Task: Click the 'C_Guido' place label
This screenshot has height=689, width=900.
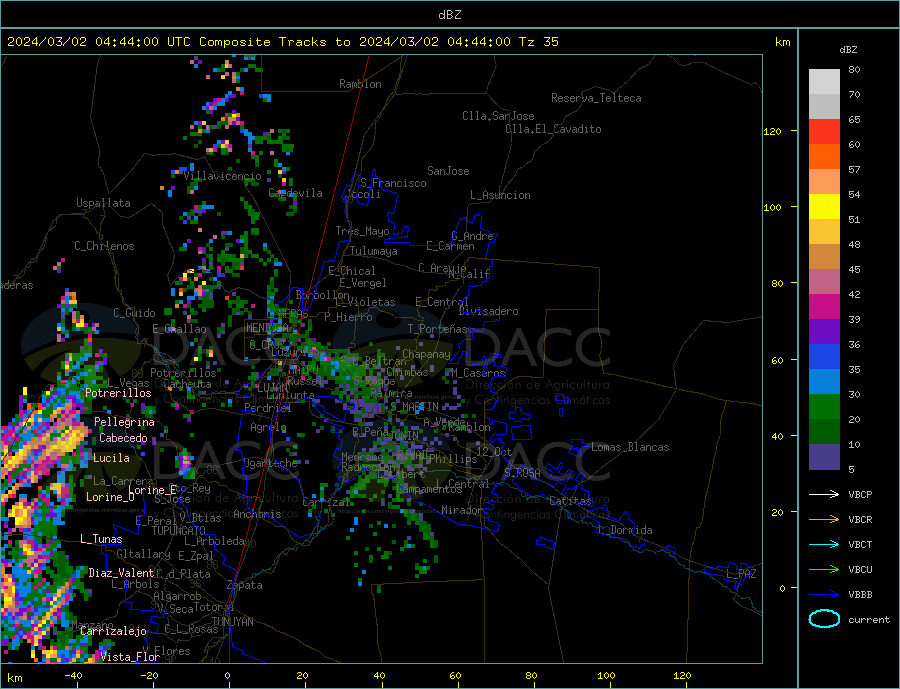Action: (134, 313)
